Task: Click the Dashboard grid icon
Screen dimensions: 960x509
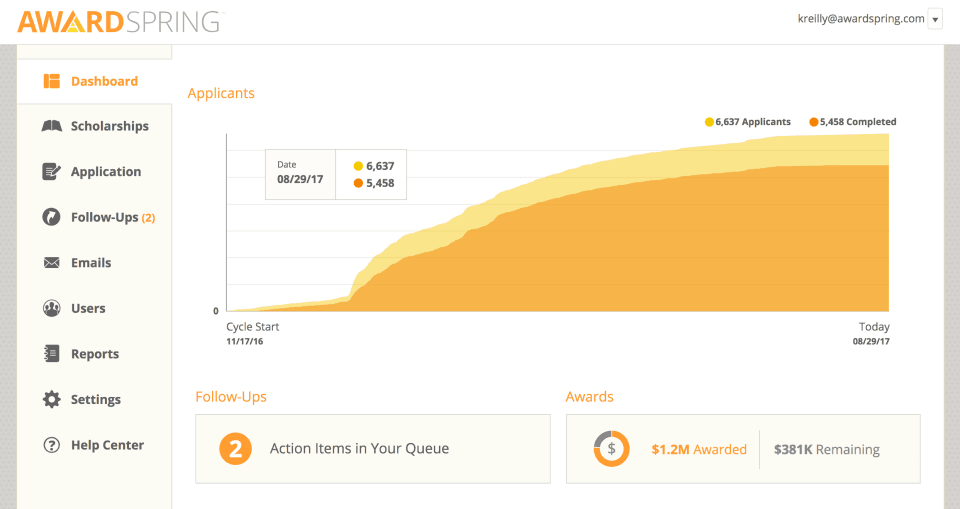Action: (x=52, y=81)
